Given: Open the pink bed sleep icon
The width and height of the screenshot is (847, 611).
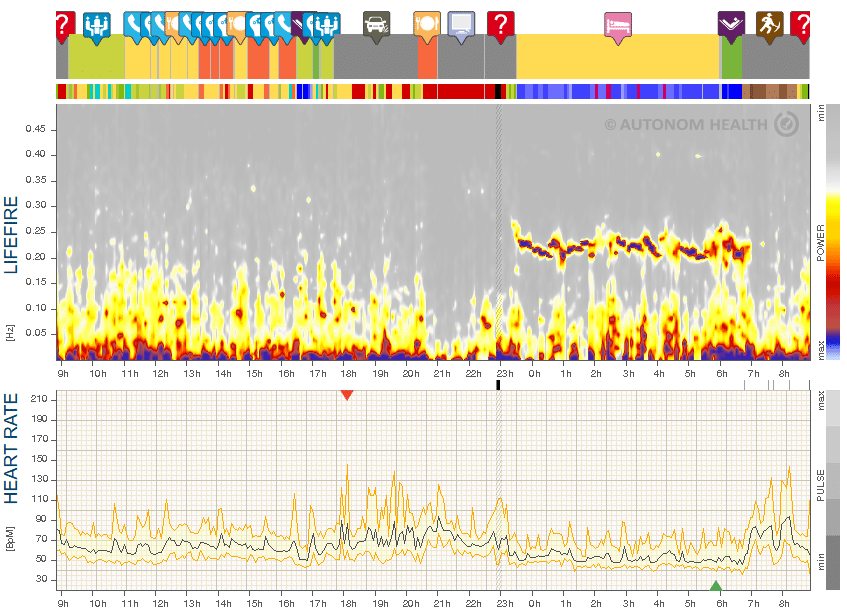Looking at the screenshot, I should [618, 28].
